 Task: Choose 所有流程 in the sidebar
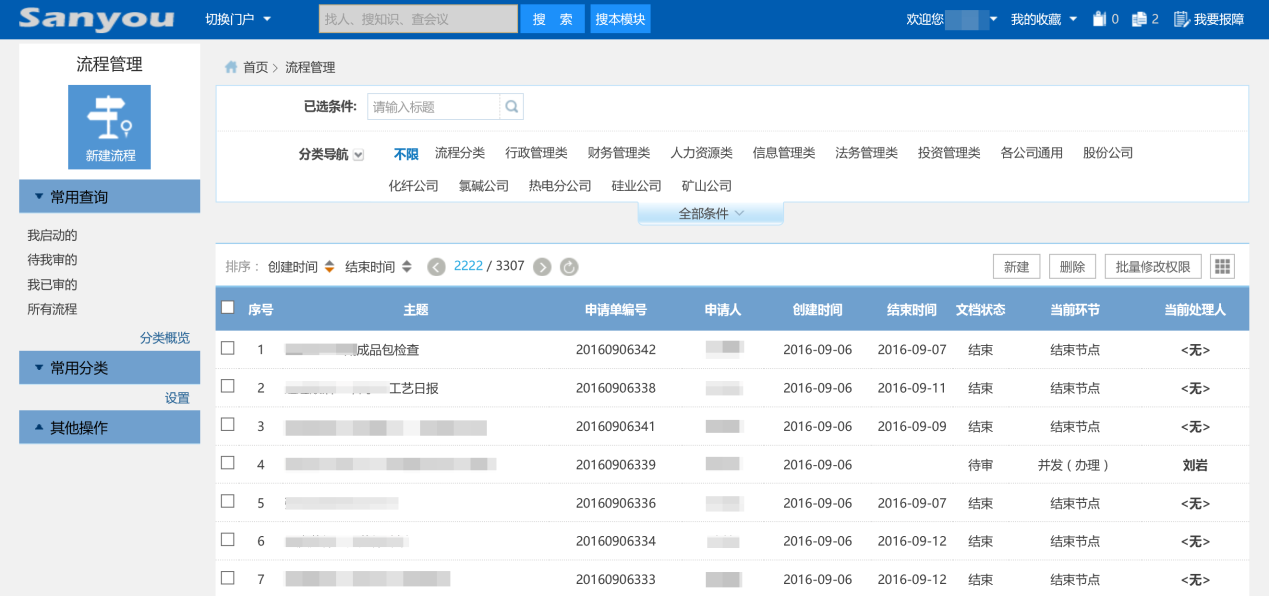pyautogui.click(x=52, y=309)
